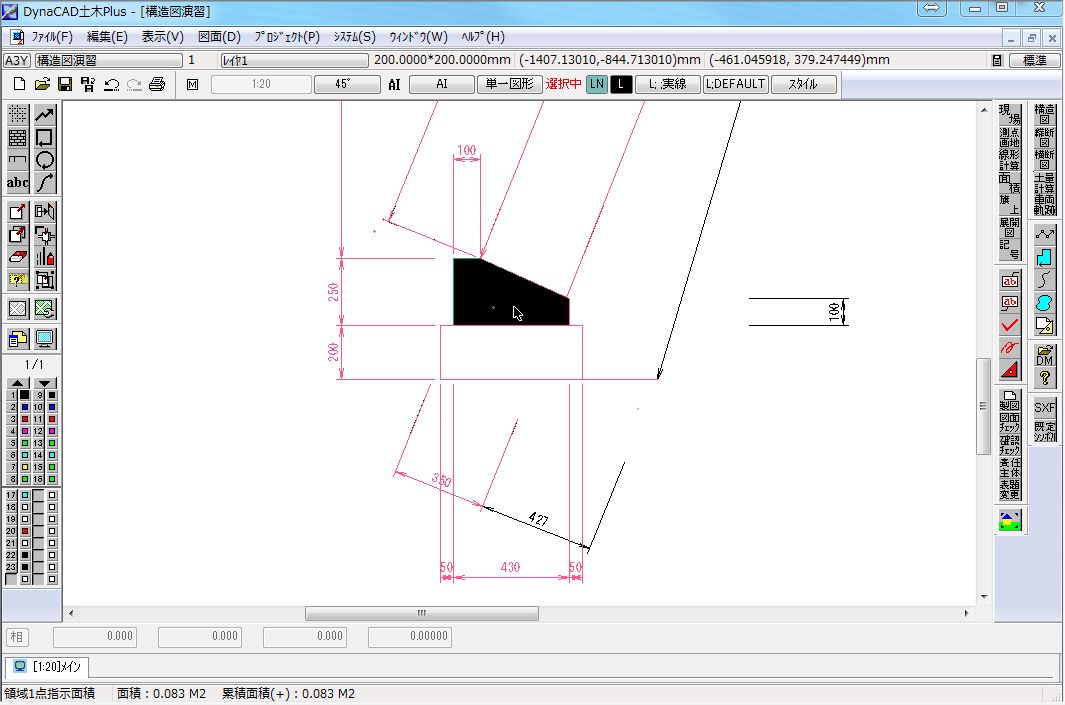Click the 標準 button
The image size is (1065, 705).
click(1034, 60)
